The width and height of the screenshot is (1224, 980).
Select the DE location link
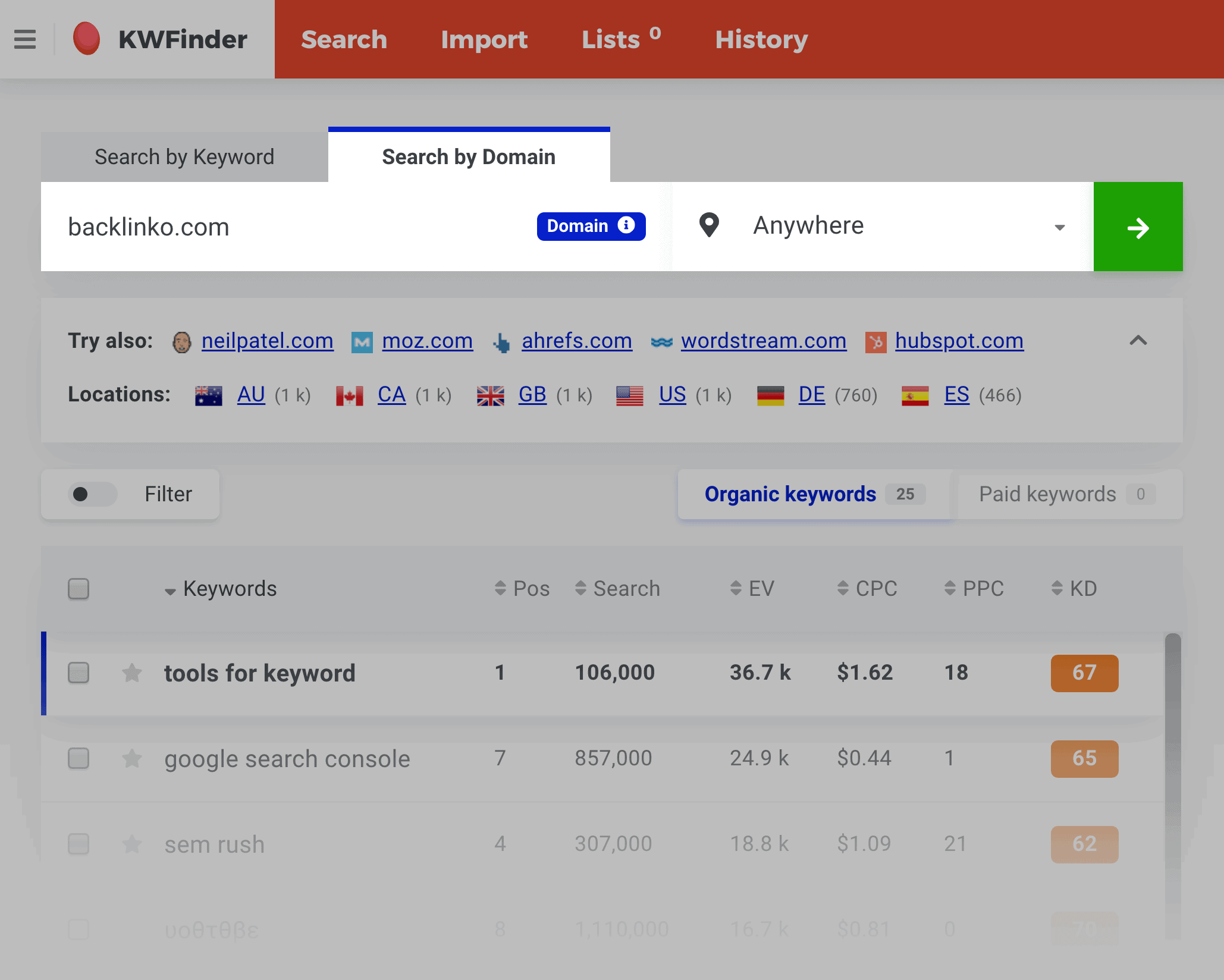pos(812,395)
